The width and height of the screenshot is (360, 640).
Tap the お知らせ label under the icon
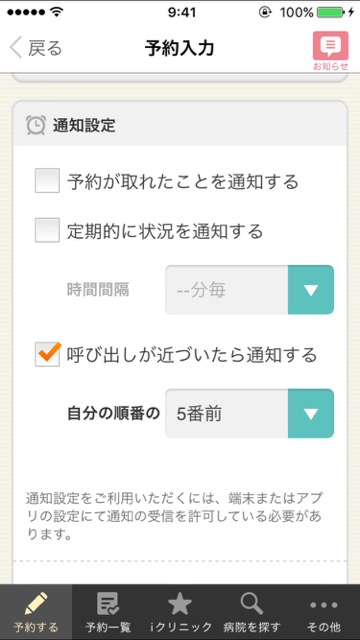(331, 66)
